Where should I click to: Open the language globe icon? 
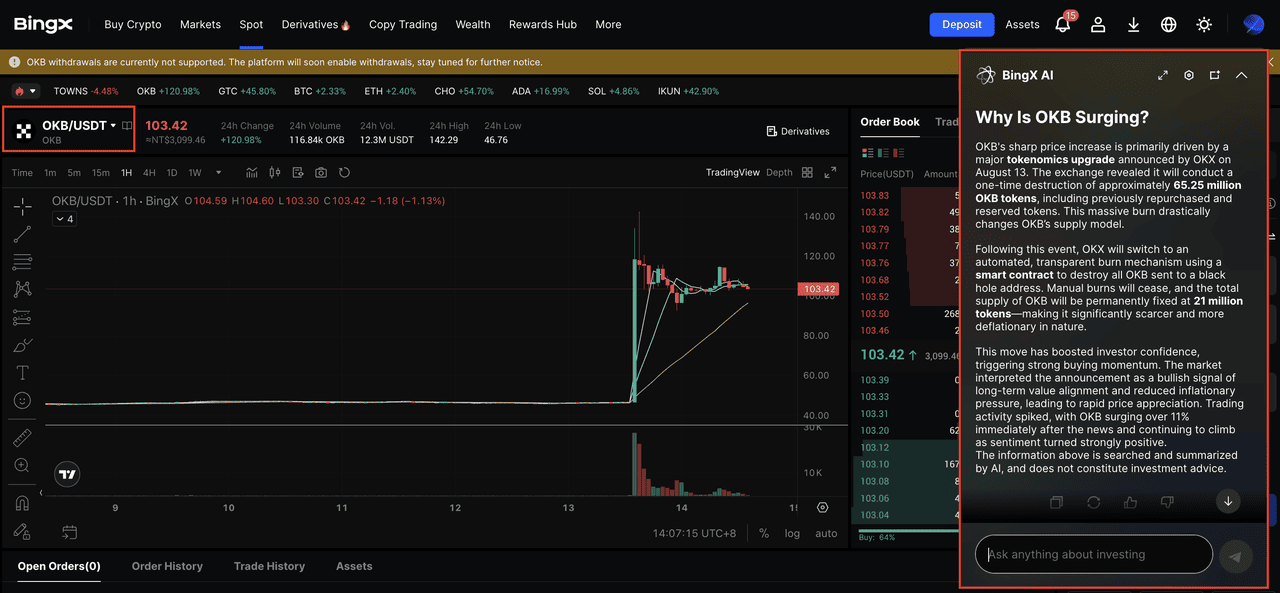tap(1169, 24)
